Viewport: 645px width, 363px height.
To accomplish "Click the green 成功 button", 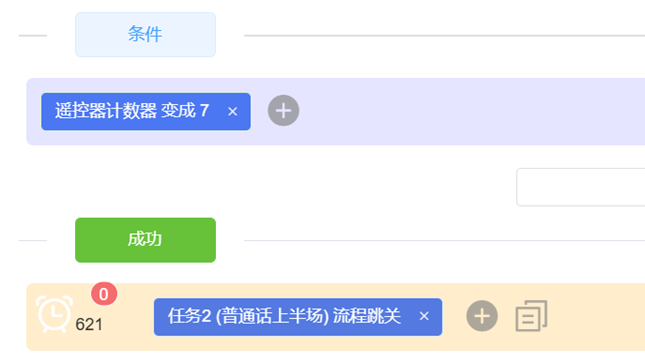I will pos(145,240).
